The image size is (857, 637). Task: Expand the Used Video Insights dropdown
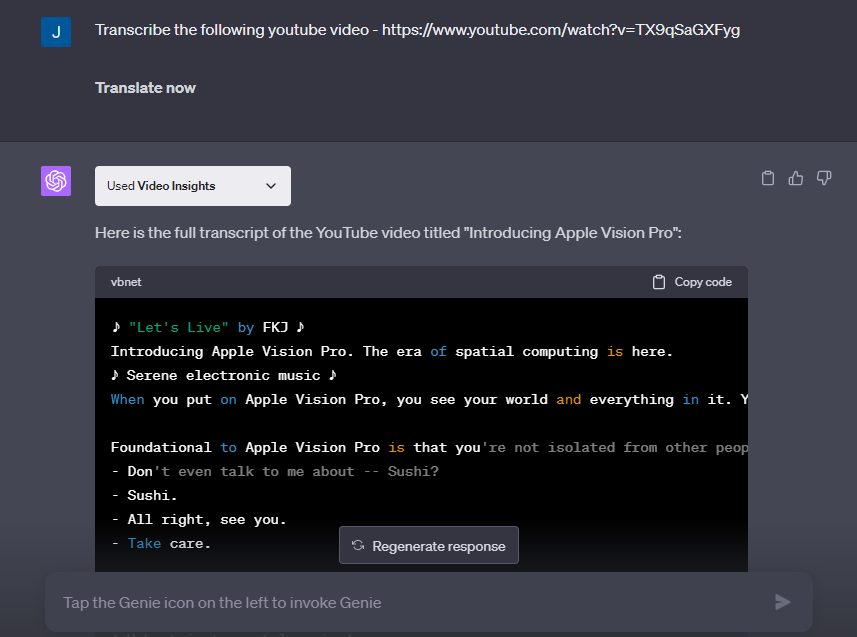[193, 186]
